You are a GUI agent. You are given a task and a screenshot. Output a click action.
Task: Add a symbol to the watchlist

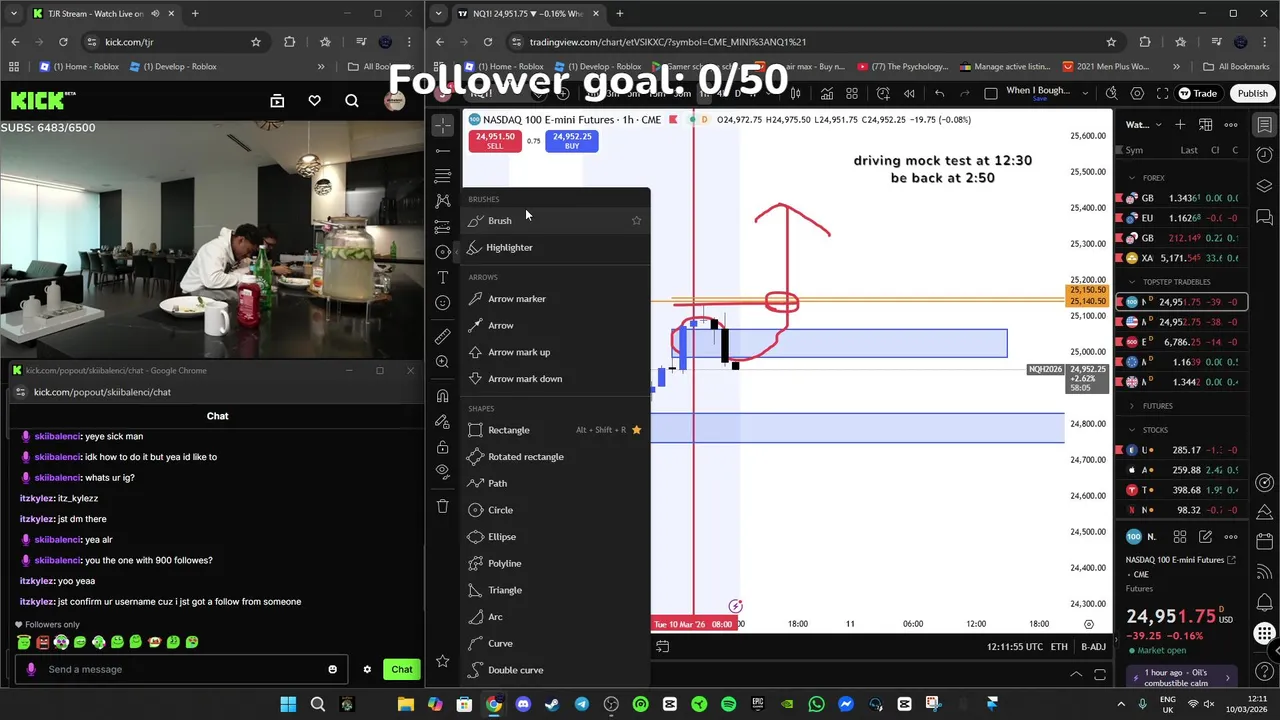[x=1180, y=125]
